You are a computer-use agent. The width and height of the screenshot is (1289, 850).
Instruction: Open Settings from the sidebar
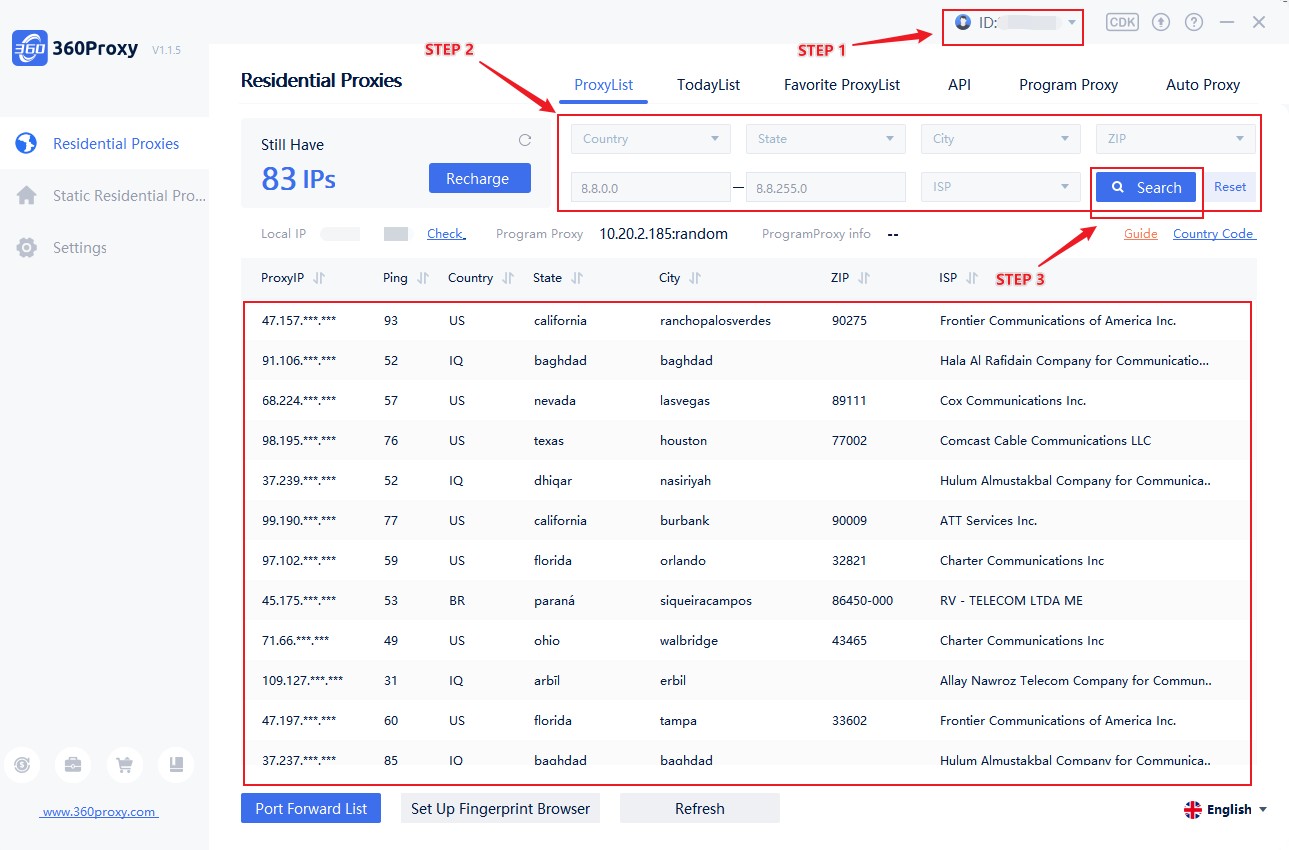click(104, 248)
